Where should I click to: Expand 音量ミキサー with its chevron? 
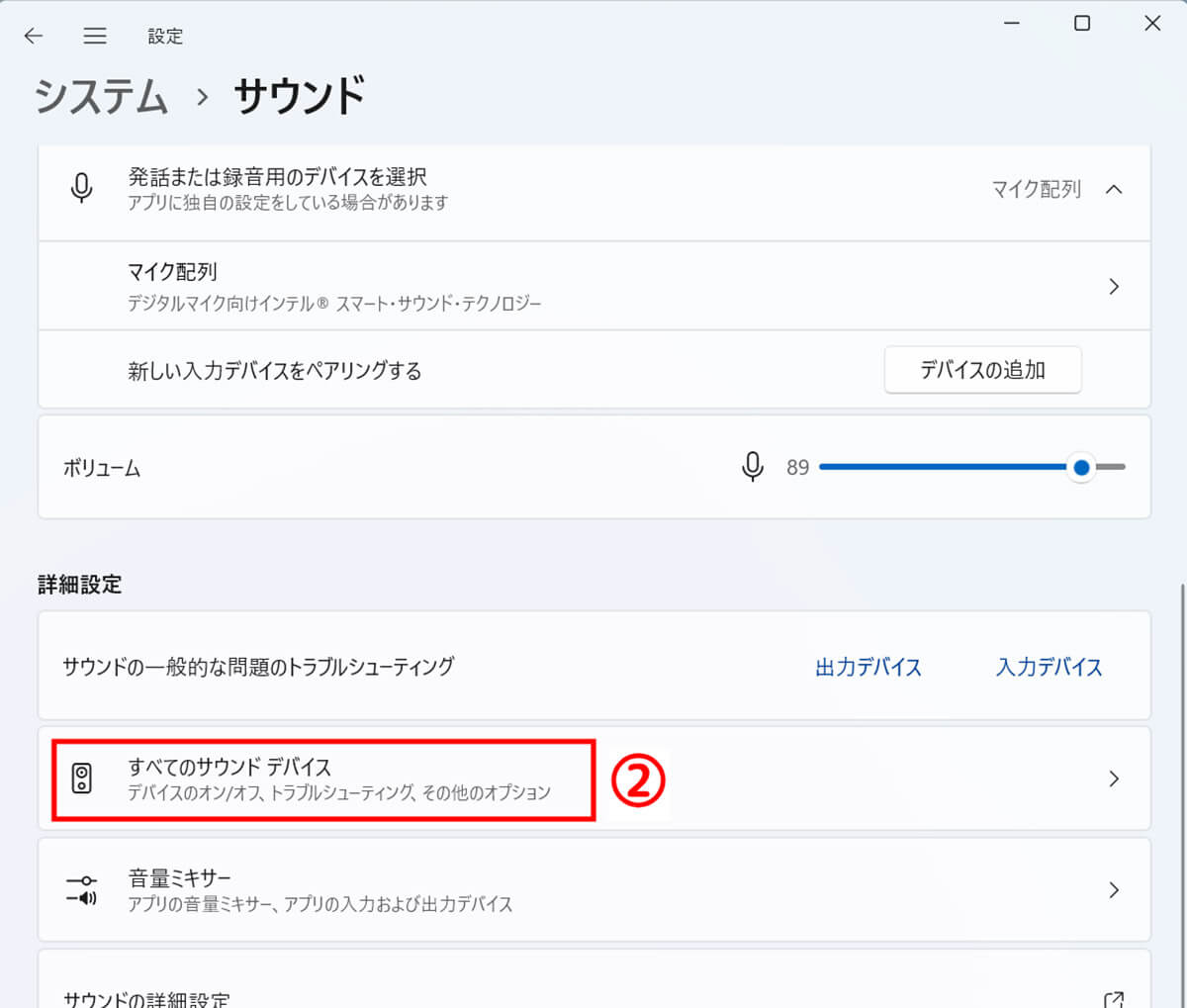click(1114, 890)
